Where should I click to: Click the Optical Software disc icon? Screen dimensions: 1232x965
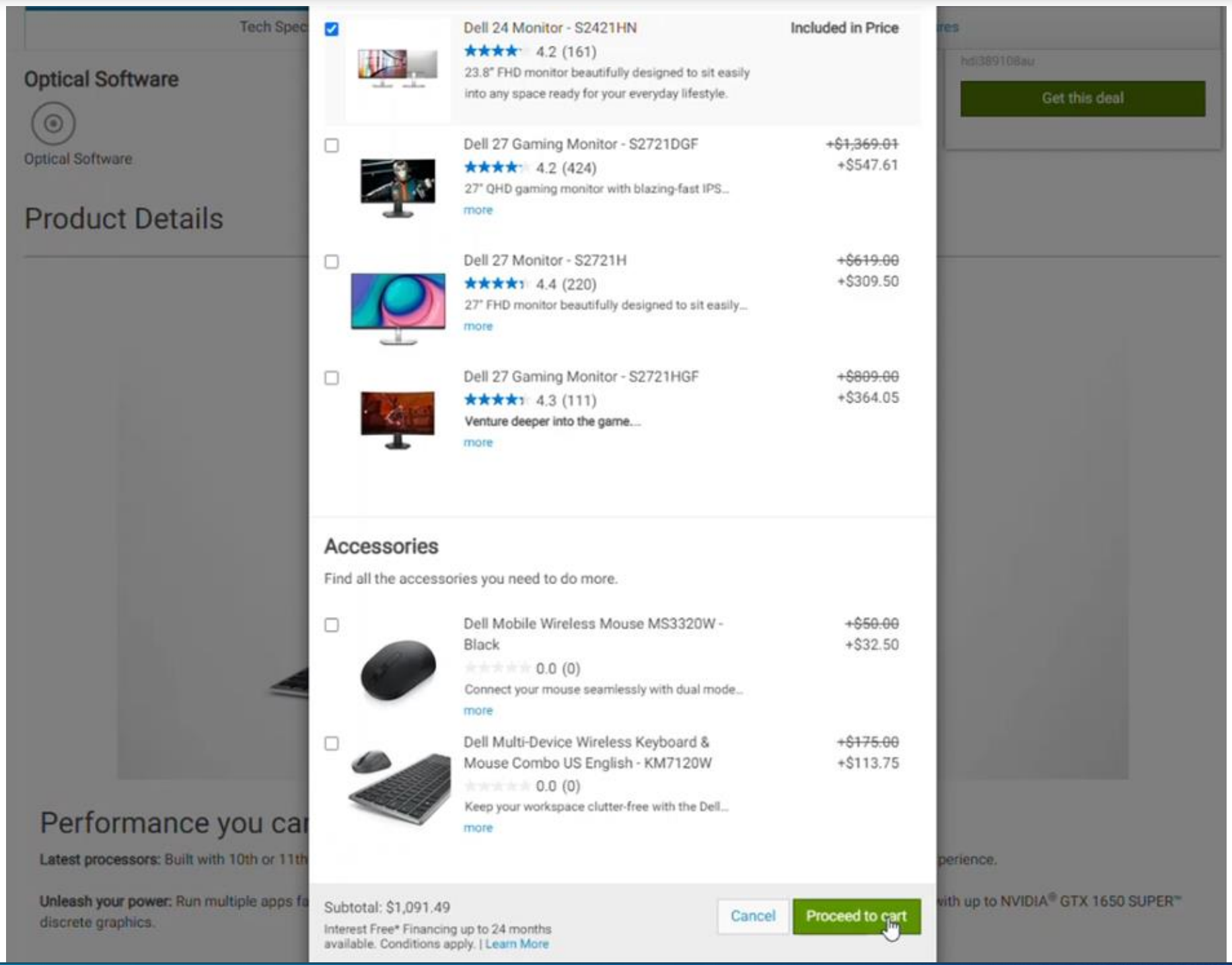tap(53, 123)
